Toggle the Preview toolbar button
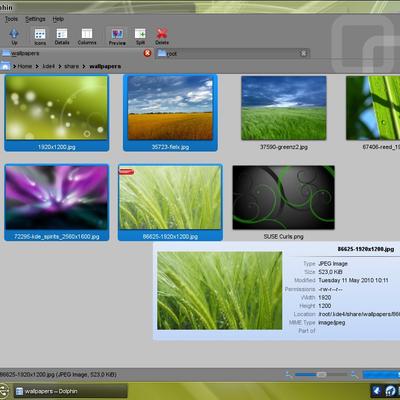 point(117,36)
